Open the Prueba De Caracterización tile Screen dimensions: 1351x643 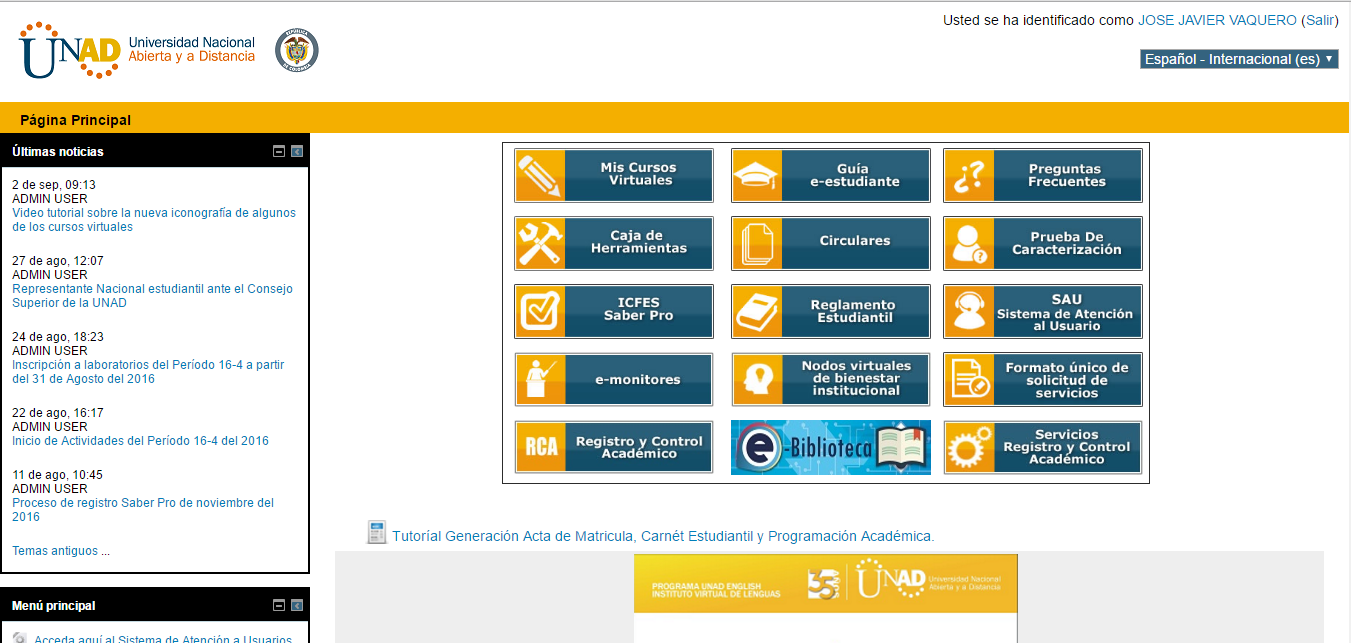1043,243
